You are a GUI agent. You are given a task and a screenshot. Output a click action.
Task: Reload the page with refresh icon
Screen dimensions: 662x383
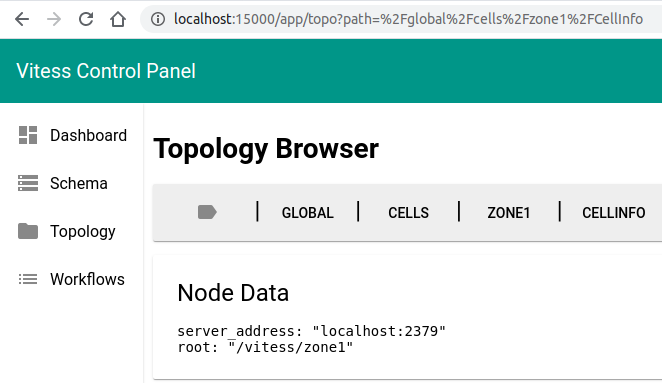(86, 19)
